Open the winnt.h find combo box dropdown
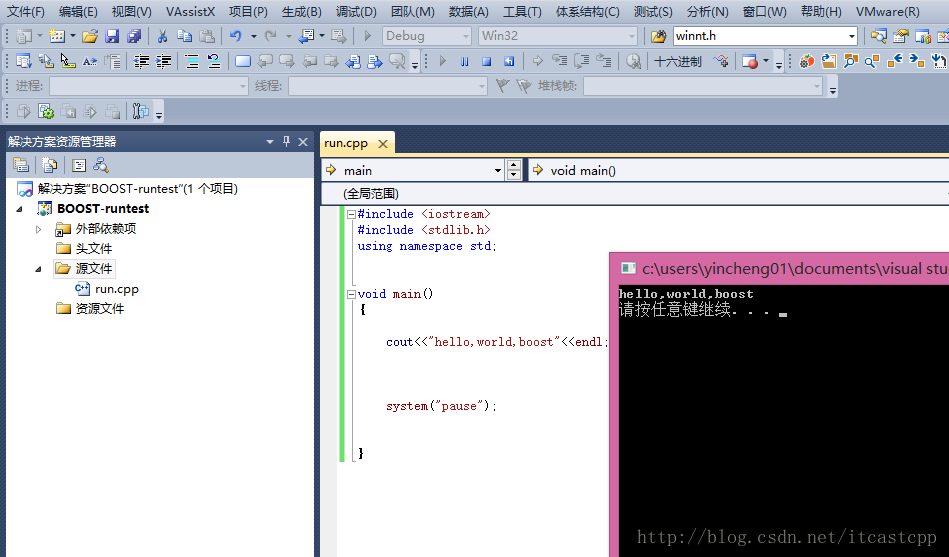Viewport: 949px width, 557px height. (x=852, y=36)
